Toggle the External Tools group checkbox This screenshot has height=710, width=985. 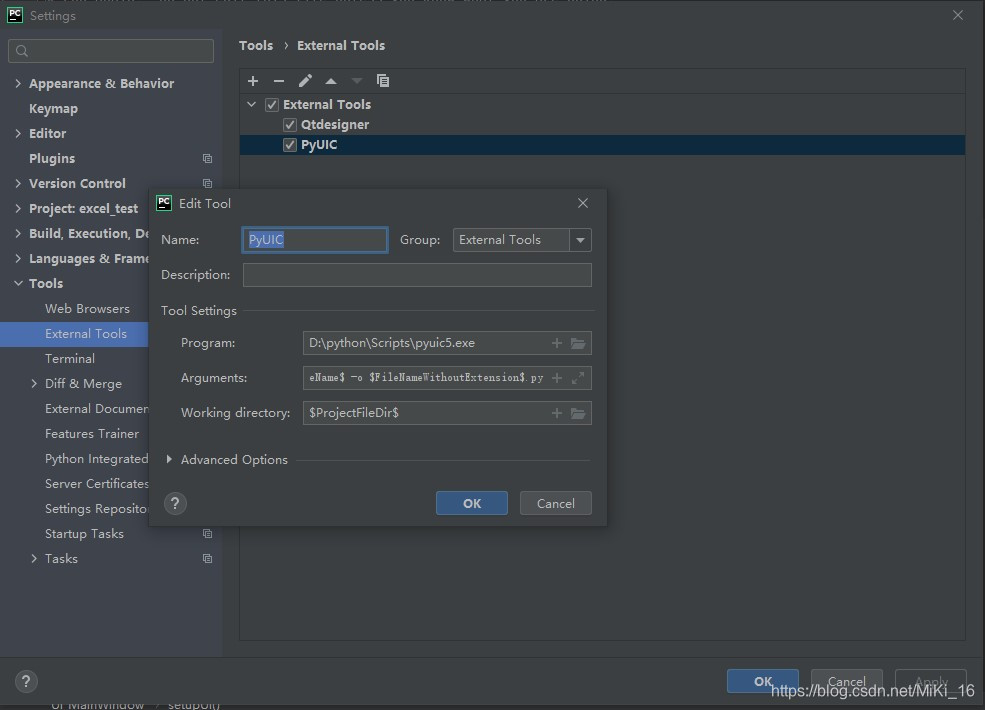pyautogui.click(x=271, y=104)
